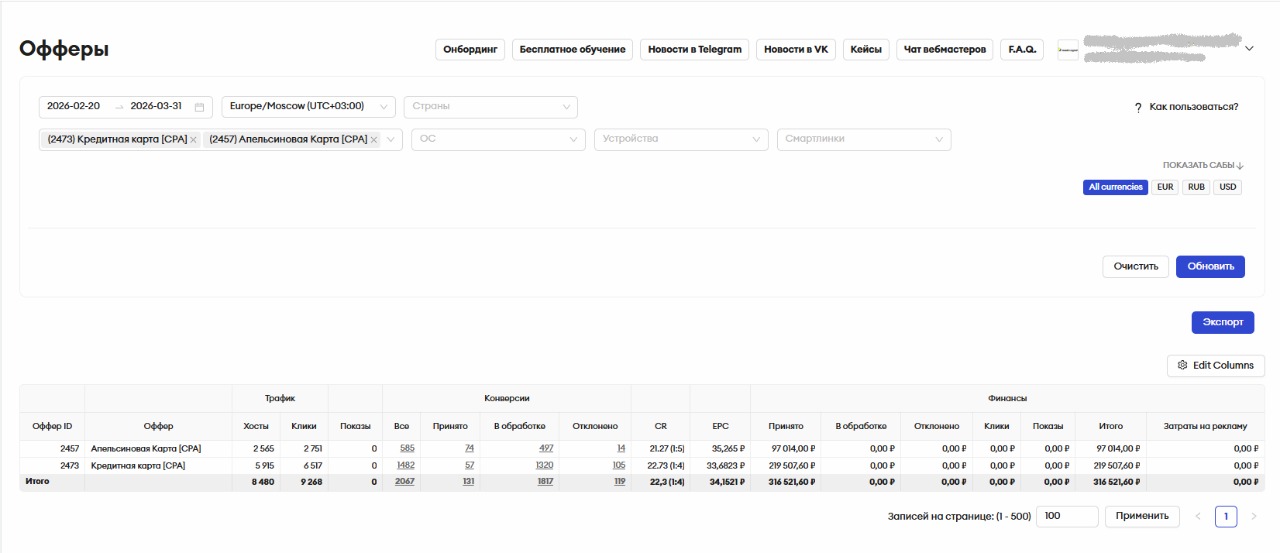Go to previous page with left chevron
The height and width of the screenshot is (553, 1280).
(1198, 516)
